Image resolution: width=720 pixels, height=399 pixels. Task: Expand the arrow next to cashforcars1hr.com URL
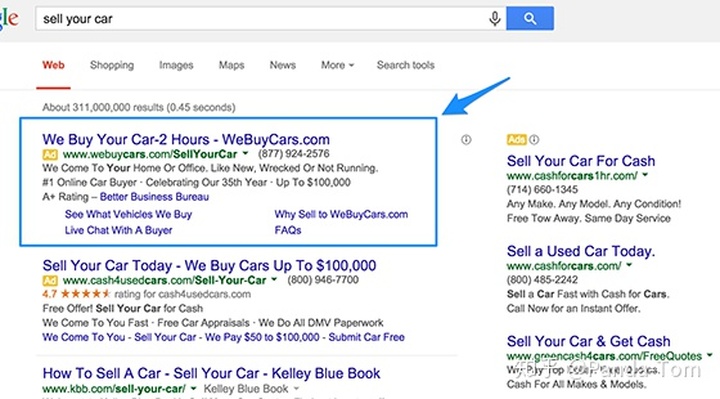click(645, 175)
